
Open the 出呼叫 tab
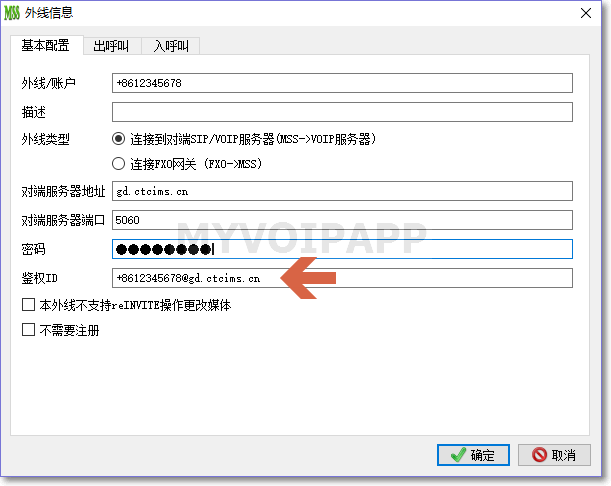pyautogui.click(x=111, y=46)
